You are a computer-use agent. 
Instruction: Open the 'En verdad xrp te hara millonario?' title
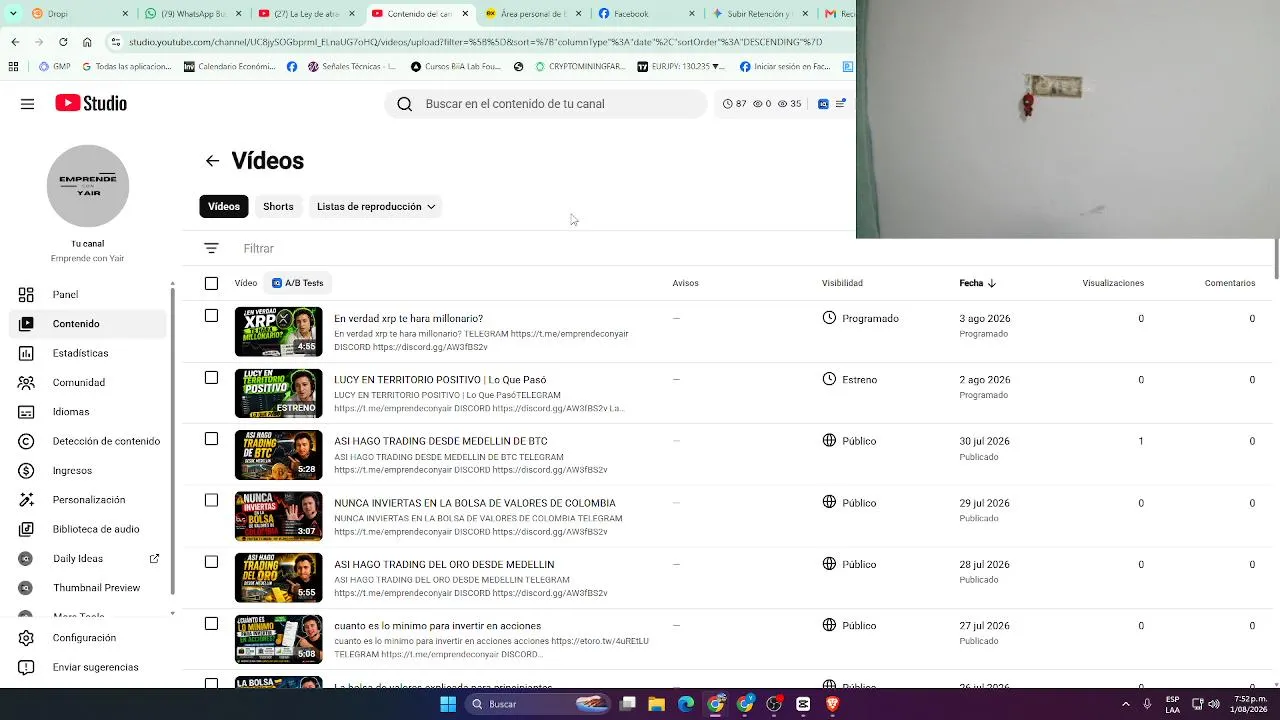point(408,319)
